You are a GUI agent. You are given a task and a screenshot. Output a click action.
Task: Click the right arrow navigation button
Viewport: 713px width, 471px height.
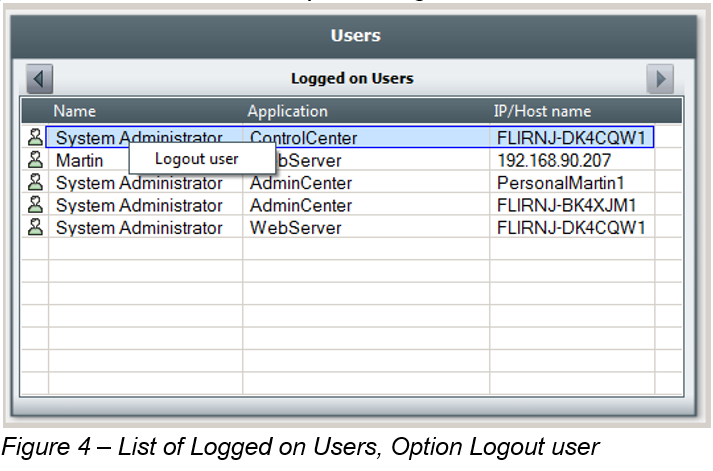tap(659, 78)
